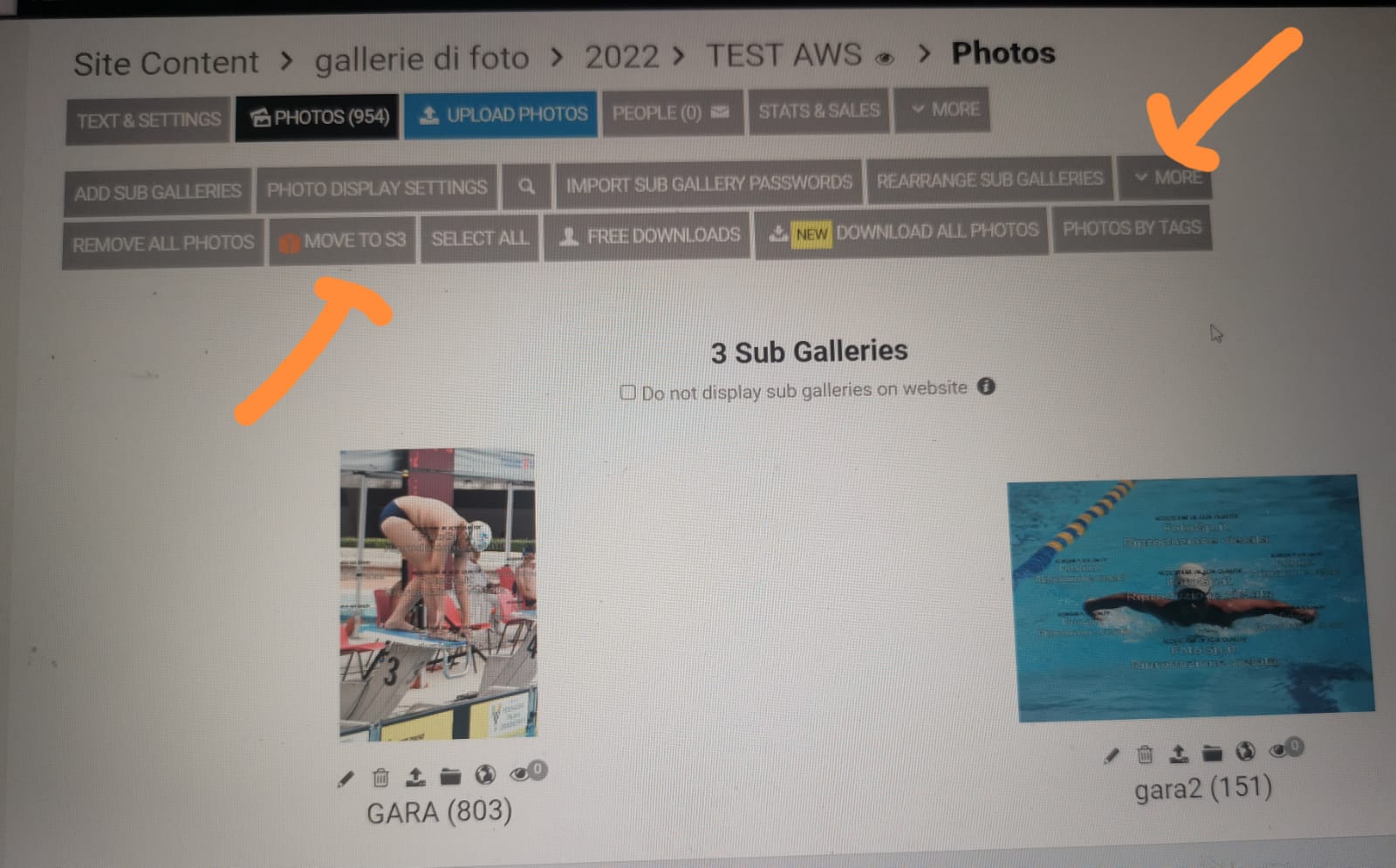Open the TEST AWS breadcrumb link
The width and height of the screenshot is (1396, 868).
tap(784, 55)
